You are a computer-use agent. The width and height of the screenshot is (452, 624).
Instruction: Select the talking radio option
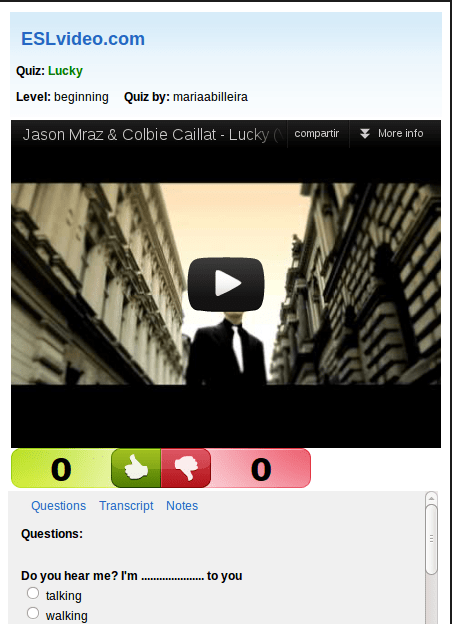click(33, 593)
